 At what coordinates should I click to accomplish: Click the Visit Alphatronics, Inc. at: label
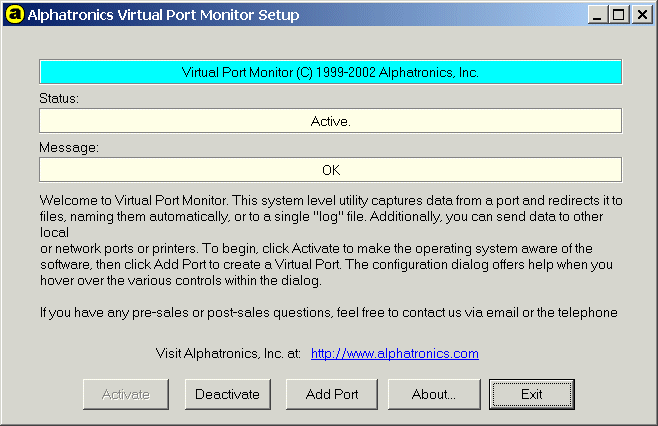[229, 353]
